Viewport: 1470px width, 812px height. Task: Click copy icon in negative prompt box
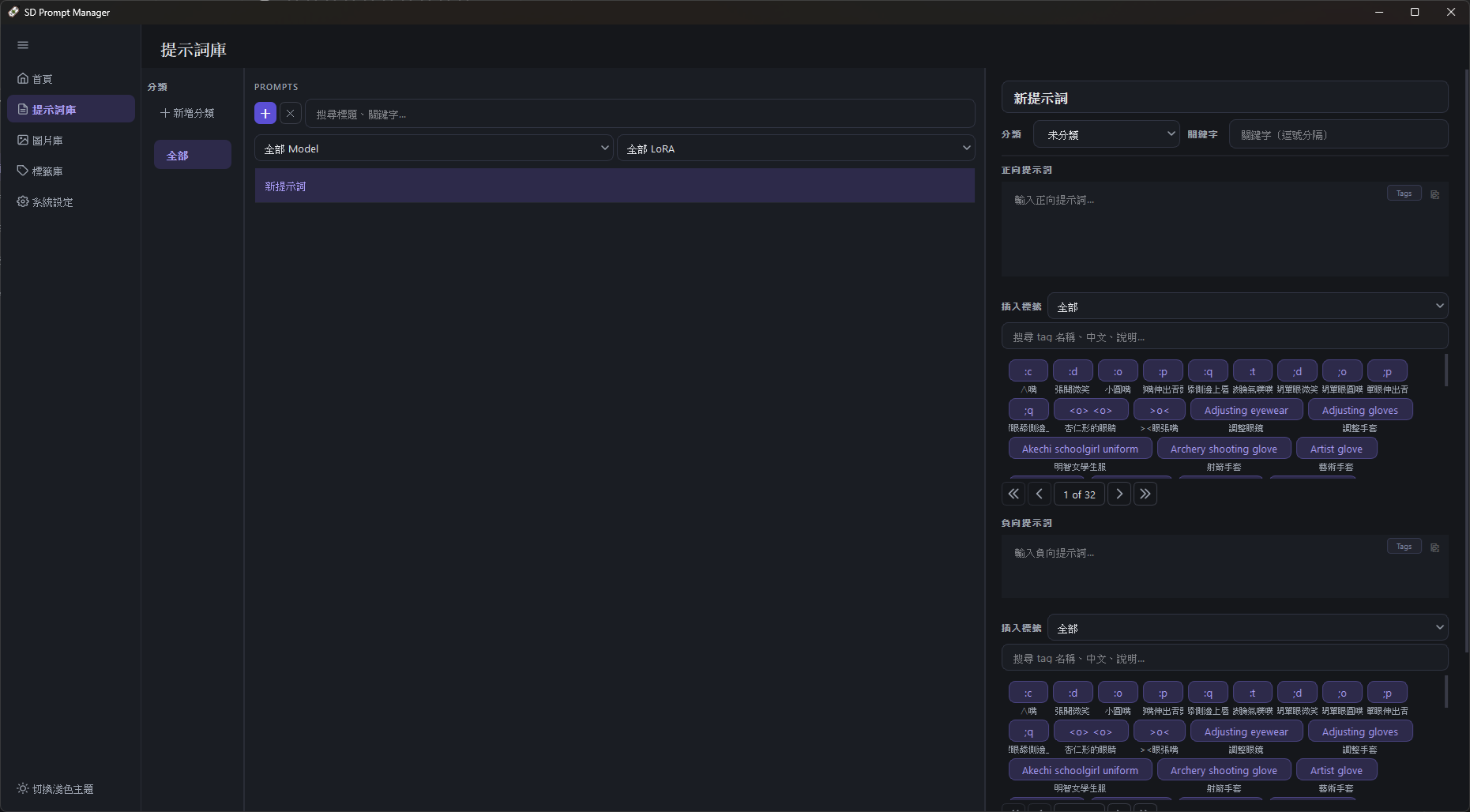tap(1434, 547)
